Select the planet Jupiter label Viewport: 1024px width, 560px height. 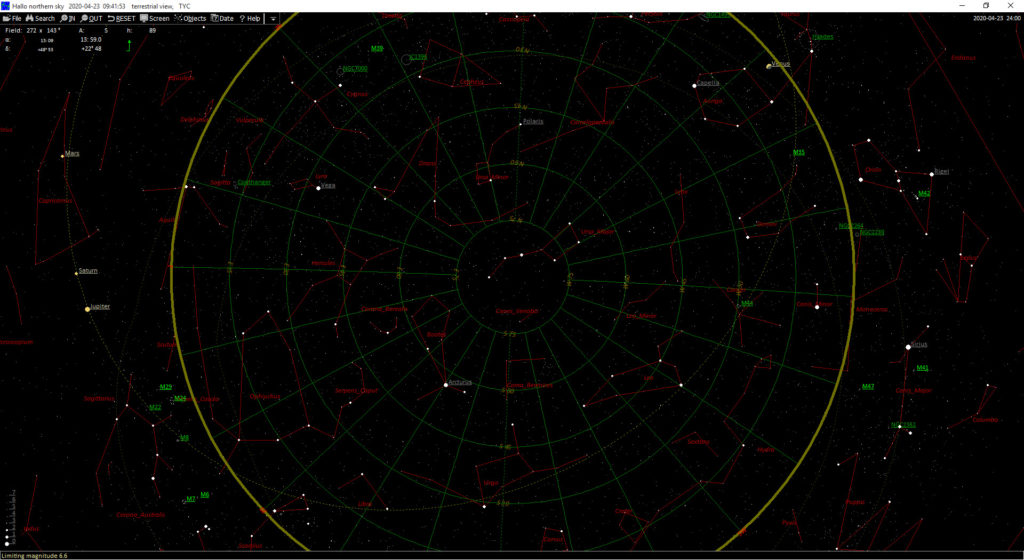point(100,306)
